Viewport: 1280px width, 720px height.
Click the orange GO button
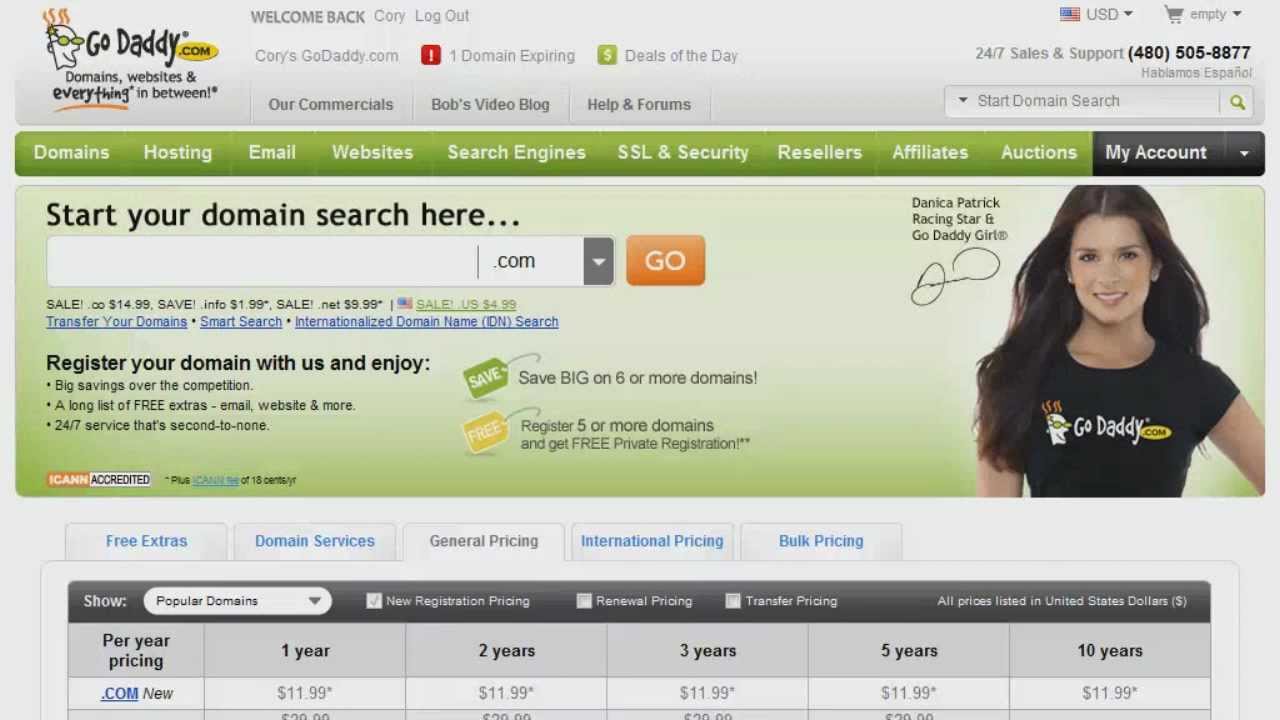coord(665,261)
